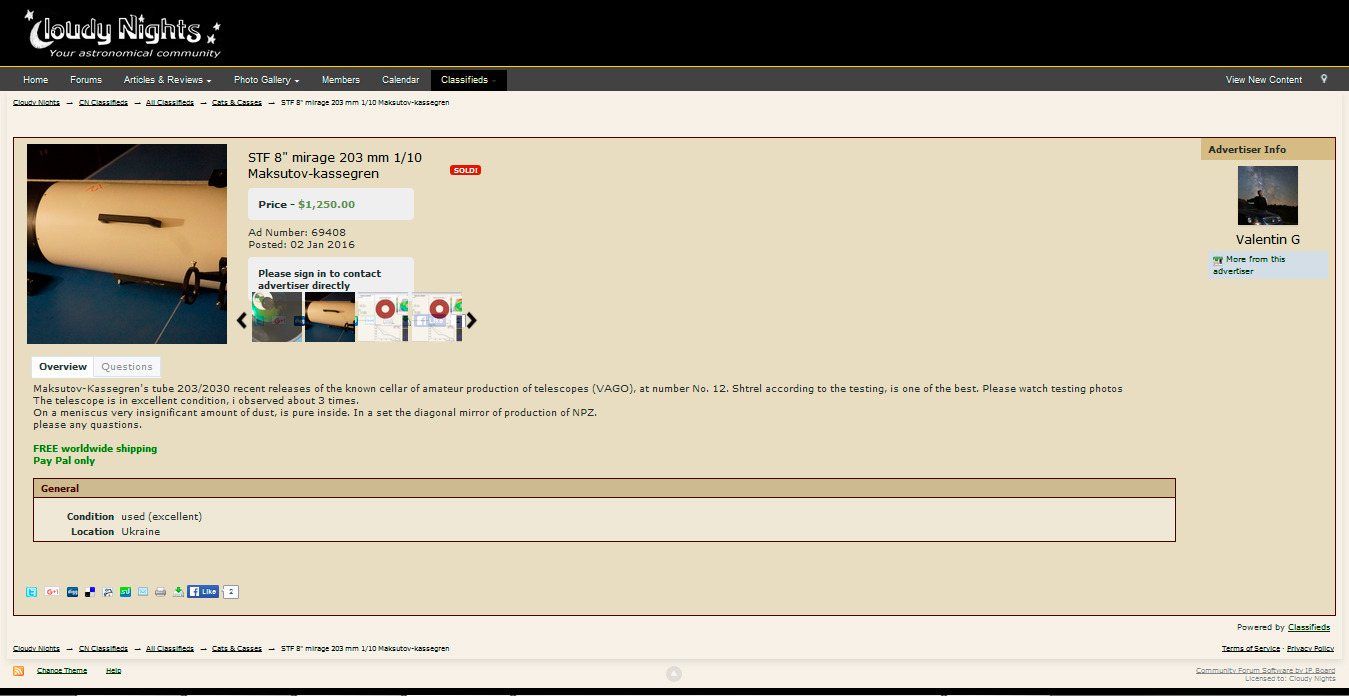Share the listing on Digg
The image size is (1349, 696).
coord(73,592)
